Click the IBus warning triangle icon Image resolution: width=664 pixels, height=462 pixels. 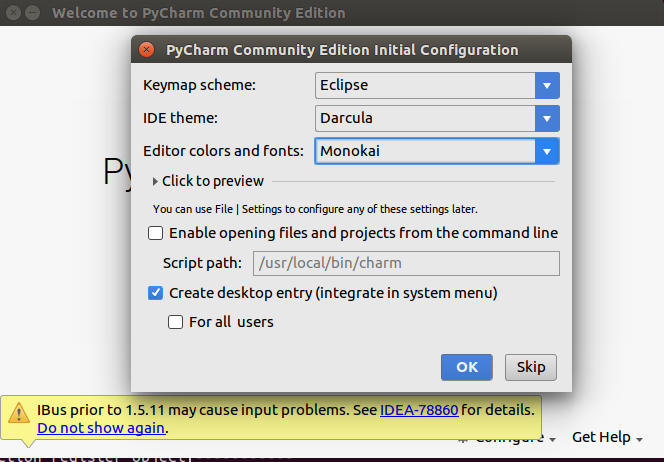[19, 413]
